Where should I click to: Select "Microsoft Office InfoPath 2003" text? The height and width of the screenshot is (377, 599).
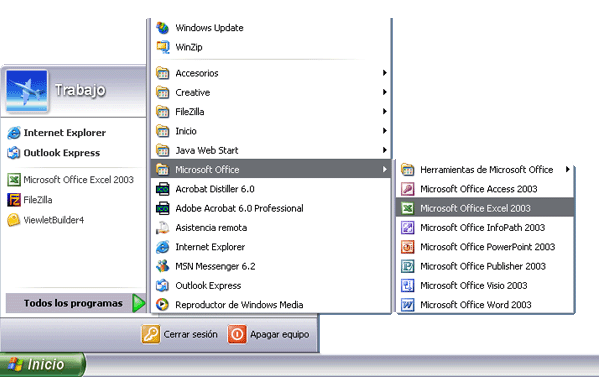click(482, 228)
